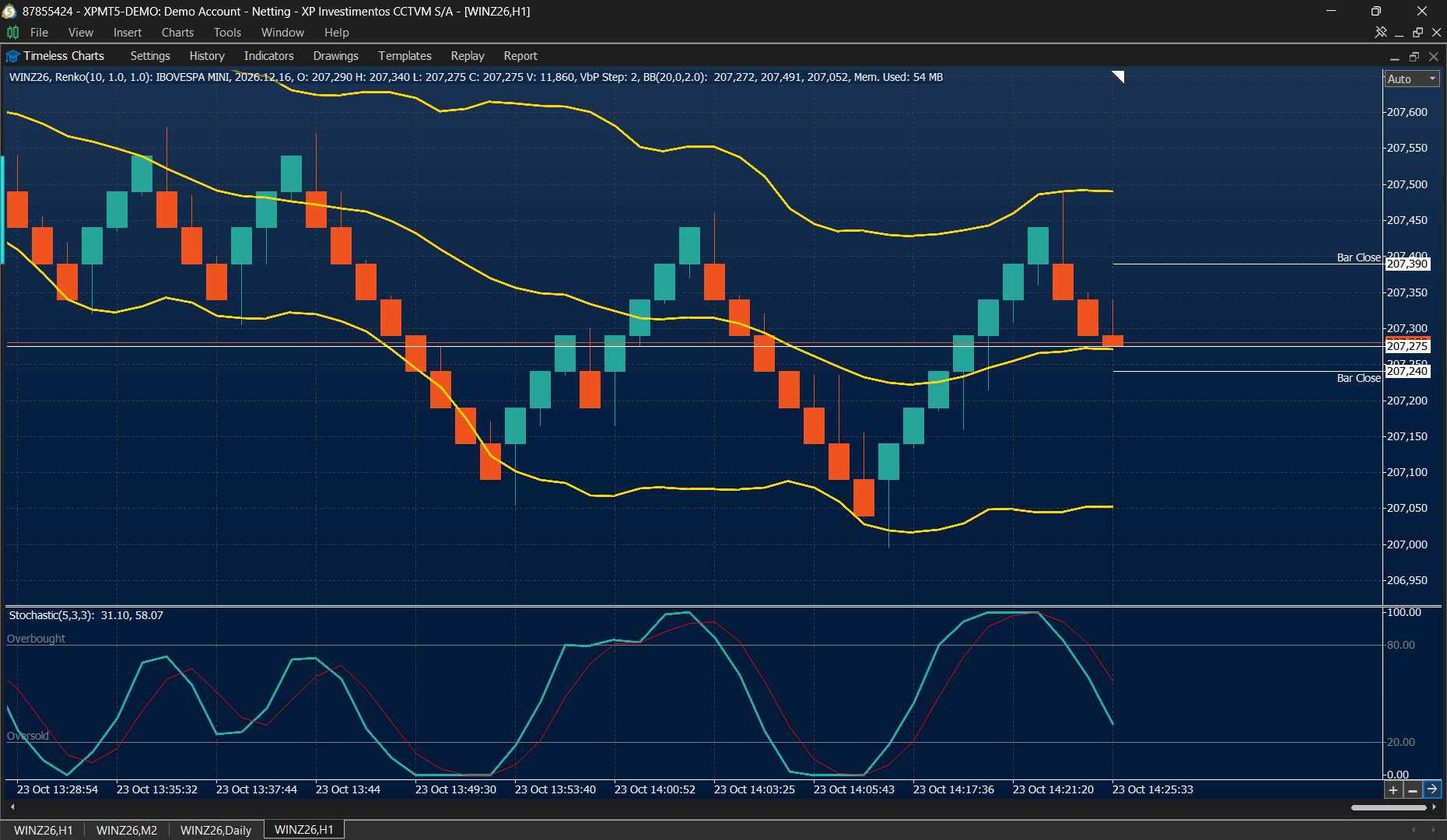Click the 207,390 Bar Close price label
The width and height of the screenshot is (1447, 840).
tap(1408, 264)
